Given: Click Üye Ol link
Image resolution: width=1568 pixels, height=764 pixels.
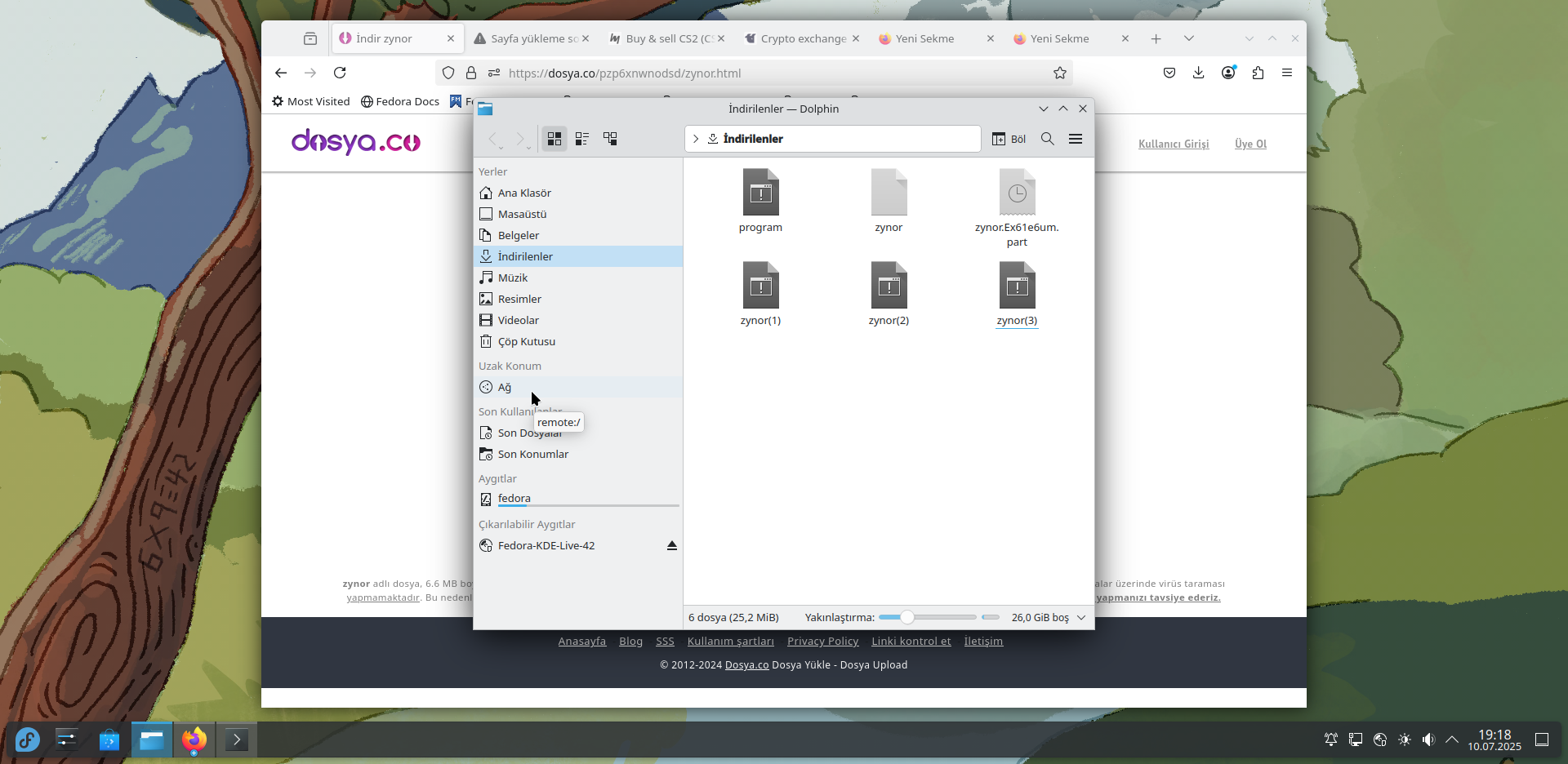Looking at the screenshot, I should (x=1250, y=144).
